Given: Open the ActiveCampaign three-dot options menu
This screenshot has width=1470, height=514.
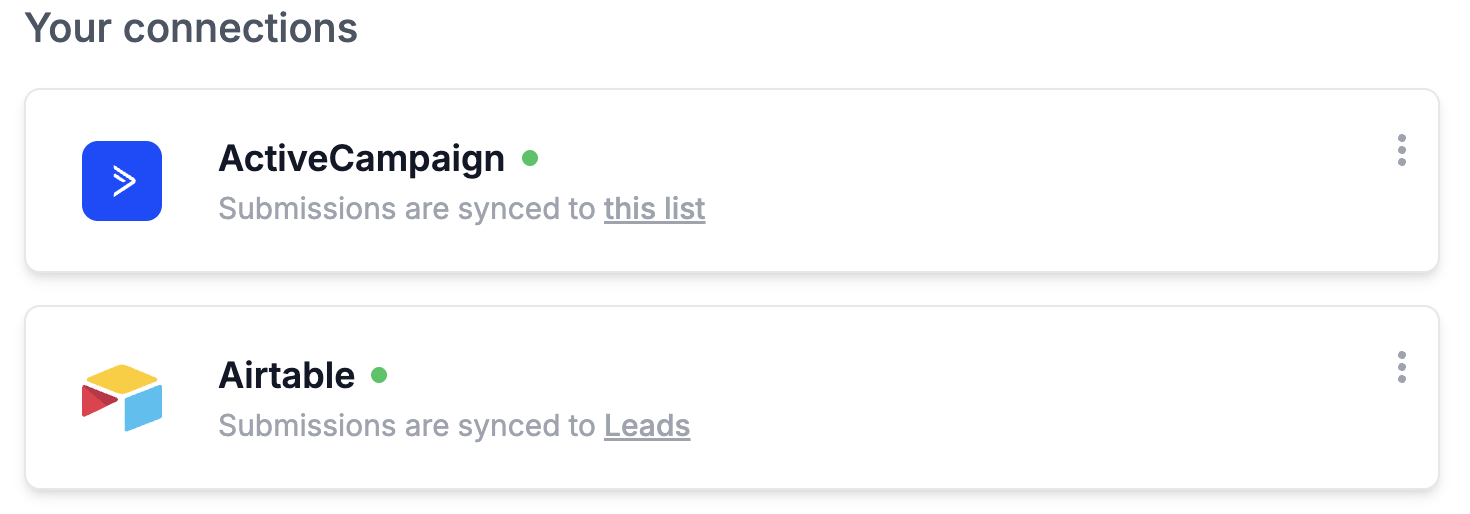Looking at the screenshot, I should pos(1402,150).
